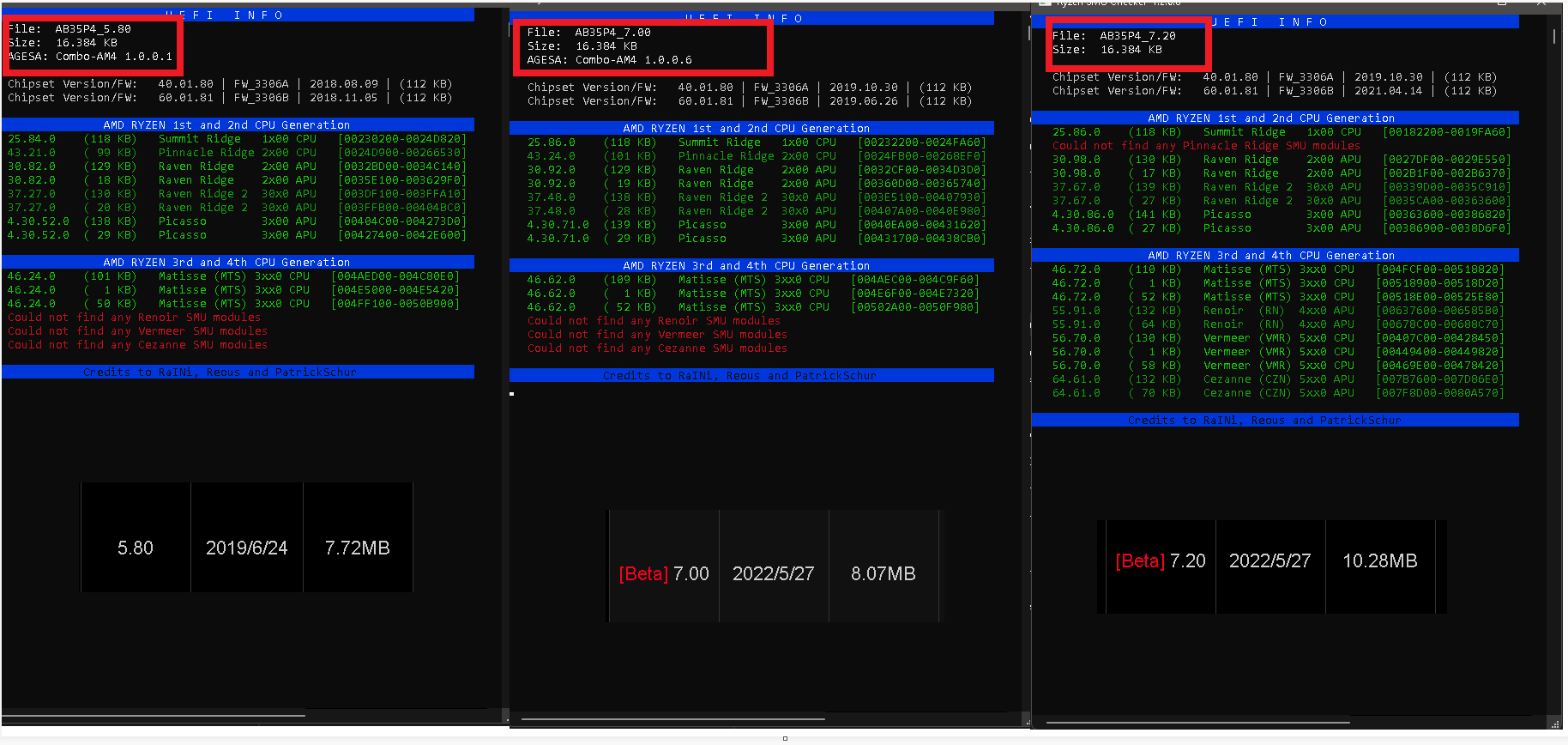The width and height of the screenshot is (1568, 745).
Task: Click horizontal scrollbar under the AB35P4_5.80 window
Action: (154, 715)
